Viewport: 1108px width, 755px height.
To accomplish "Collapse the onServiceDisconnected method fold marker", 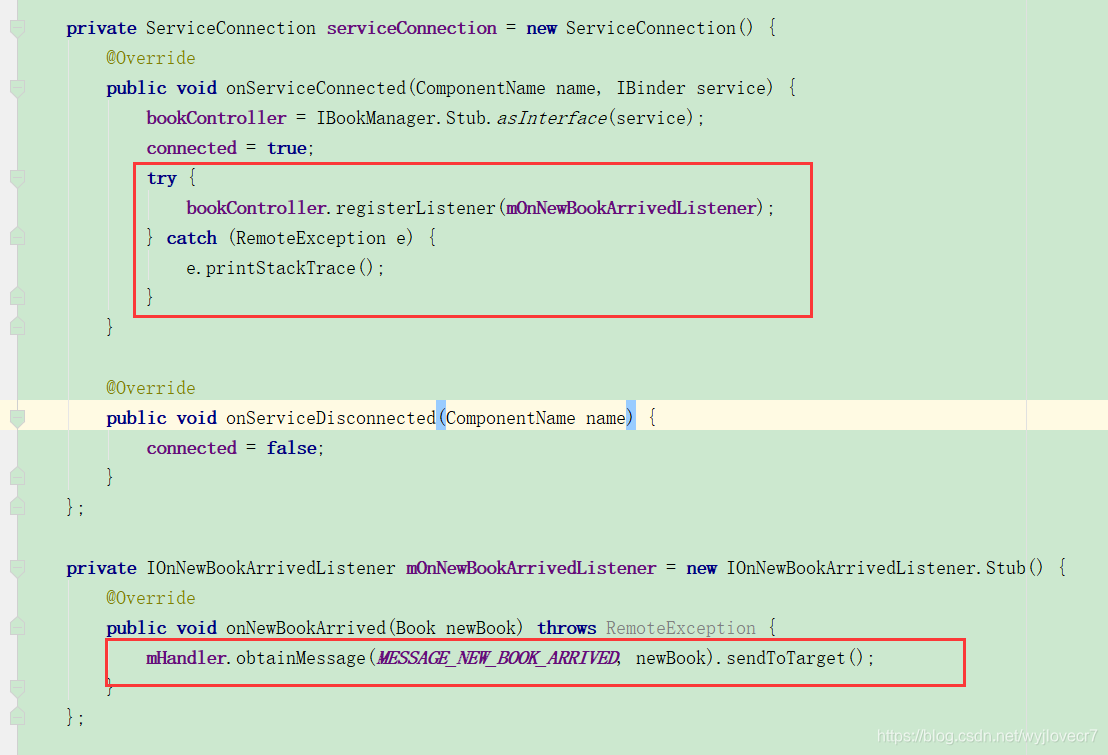I will point(18,419).
